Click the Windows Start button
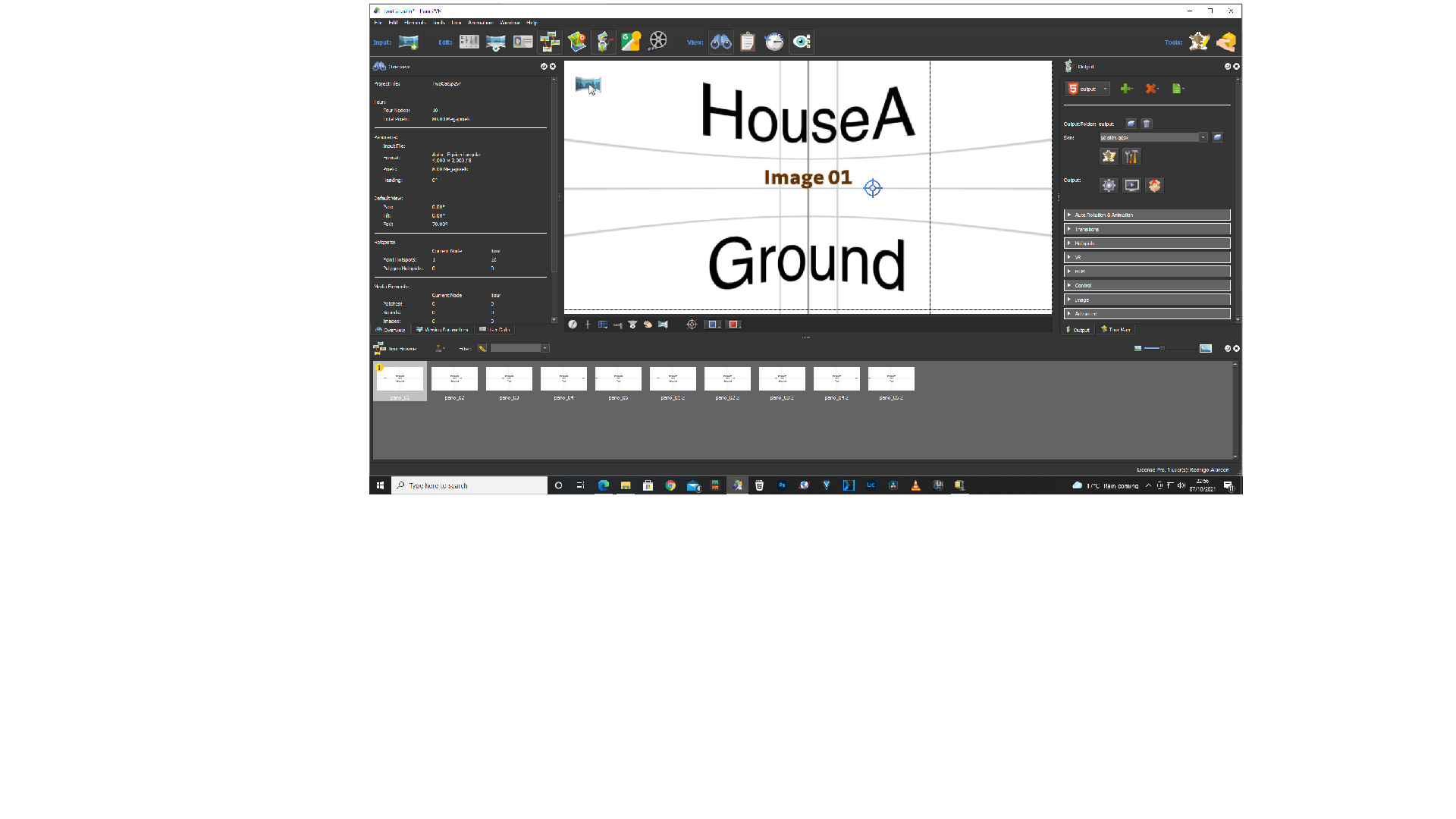1456x819 pixels. [x=380, y=485]
